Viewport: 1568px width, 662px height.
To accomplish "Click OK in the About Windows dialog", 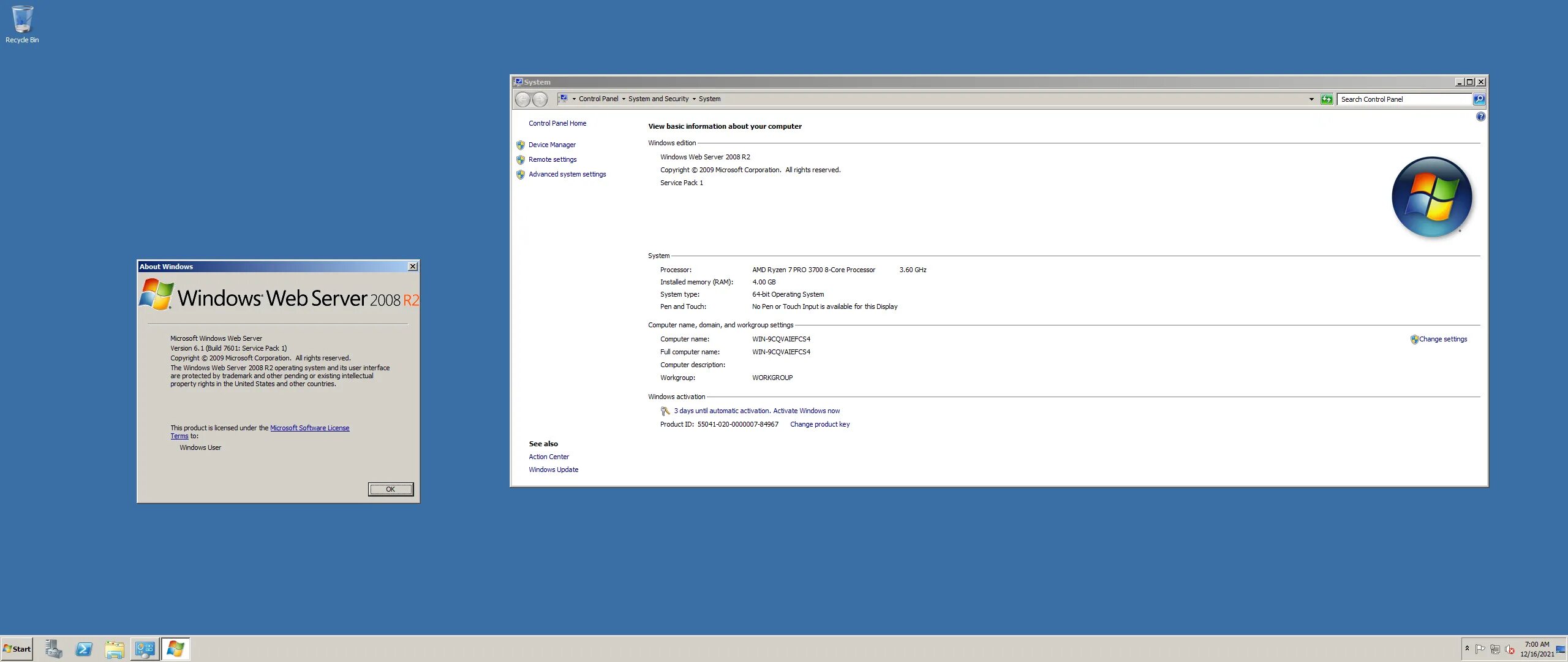I will pyautogui.click(x=390, y=489).
